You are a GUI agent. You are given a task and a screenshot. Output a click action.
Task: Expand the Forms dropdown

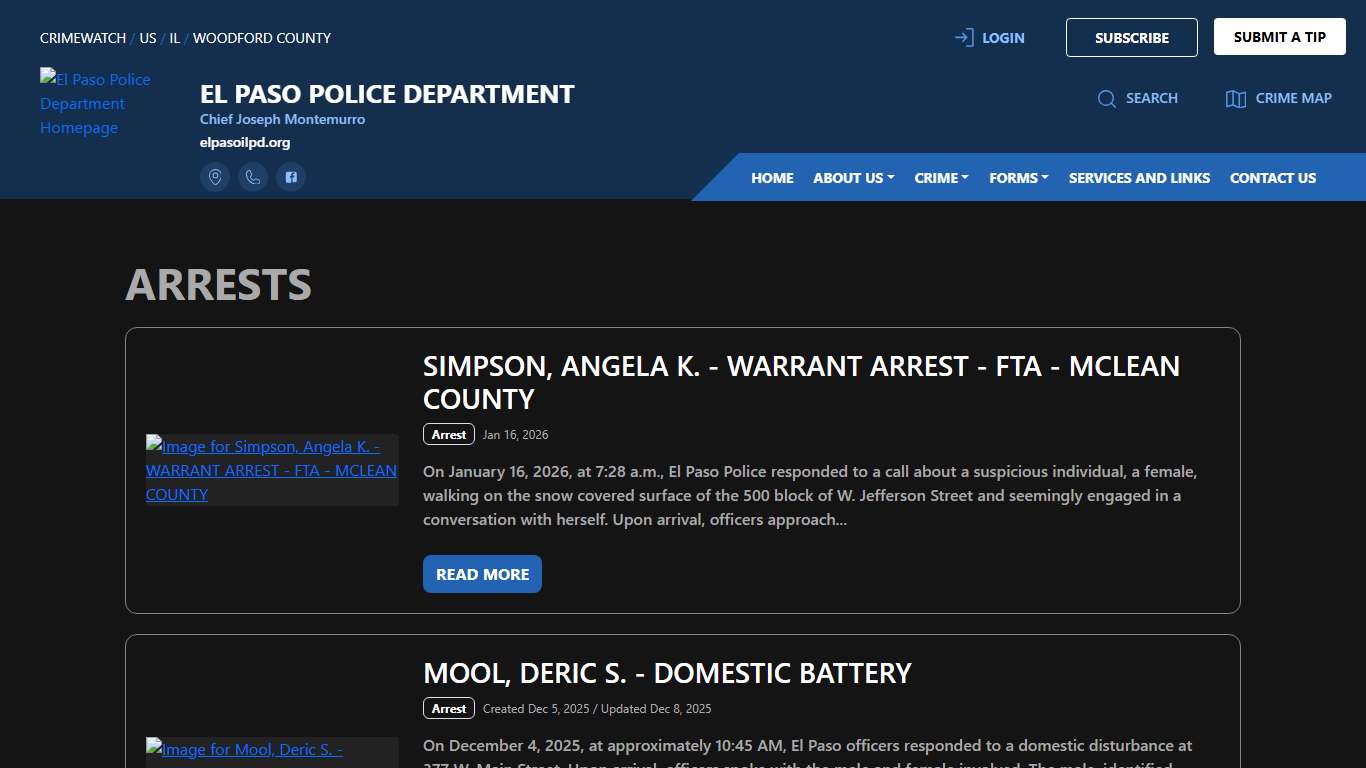pyautogui.click(x=1018, y=177)
